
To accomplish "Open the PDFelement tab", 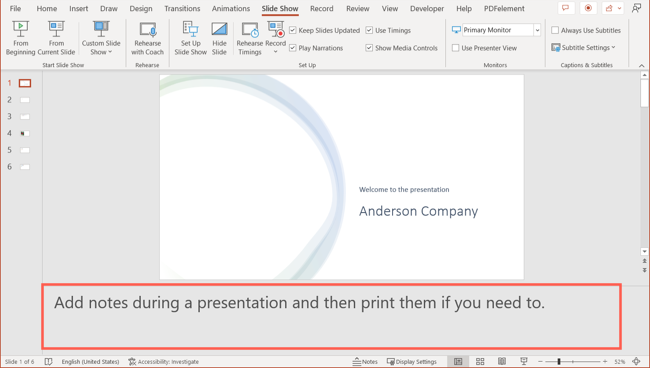I will [504, 8].
